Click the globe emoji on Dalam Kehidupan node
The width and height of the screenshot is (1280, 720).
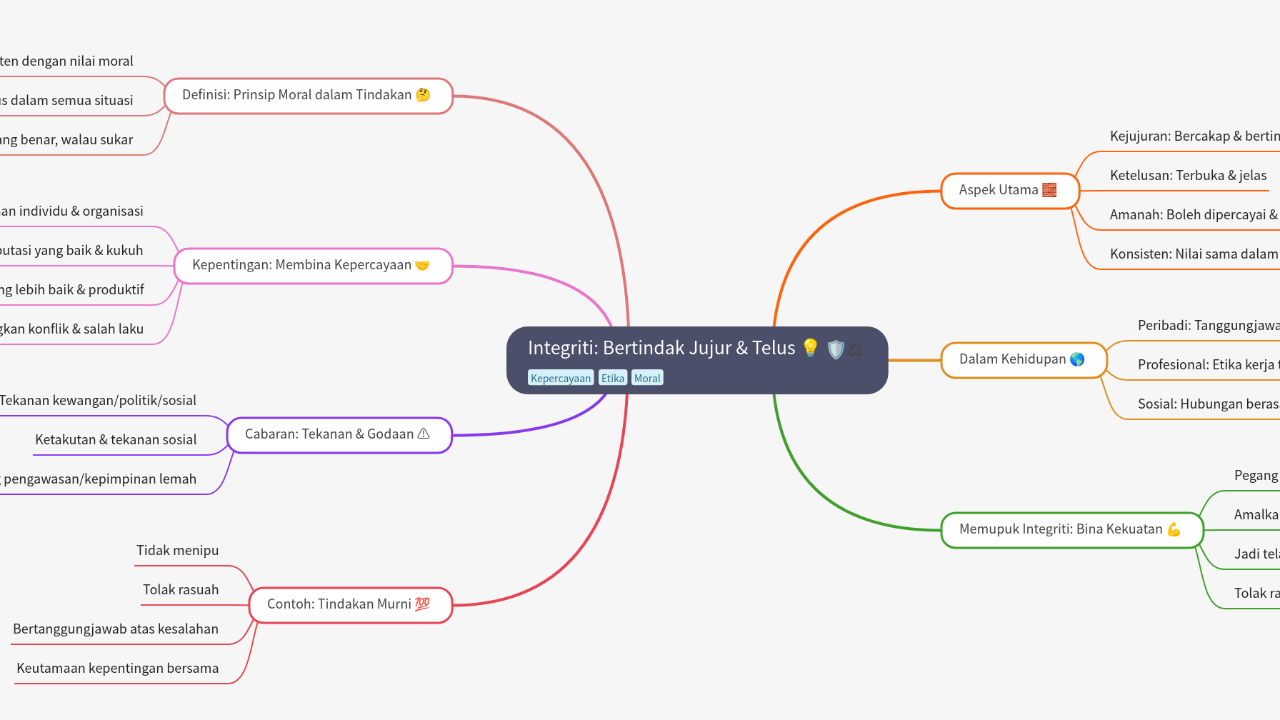(x=1077, y=360)
